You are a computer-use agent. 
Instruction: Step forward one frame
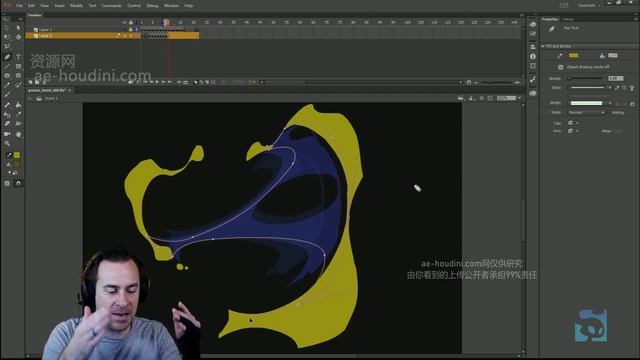click(x=163, y=82)
